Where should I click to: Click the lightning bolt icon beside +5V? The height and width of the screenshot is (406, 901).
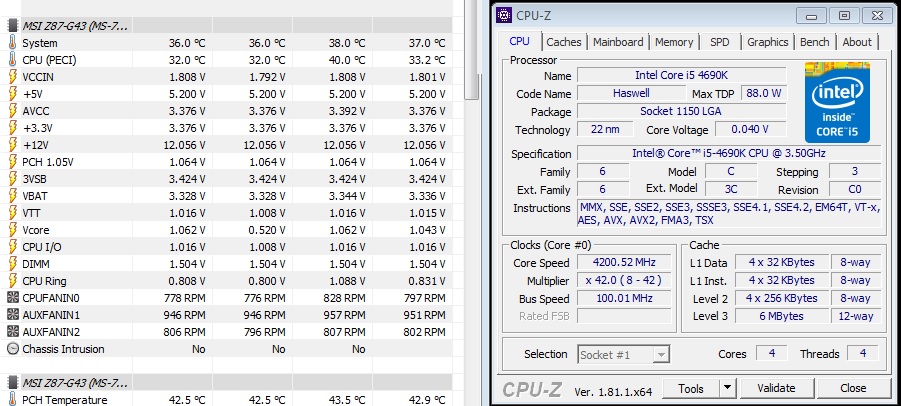click(13, 94)
